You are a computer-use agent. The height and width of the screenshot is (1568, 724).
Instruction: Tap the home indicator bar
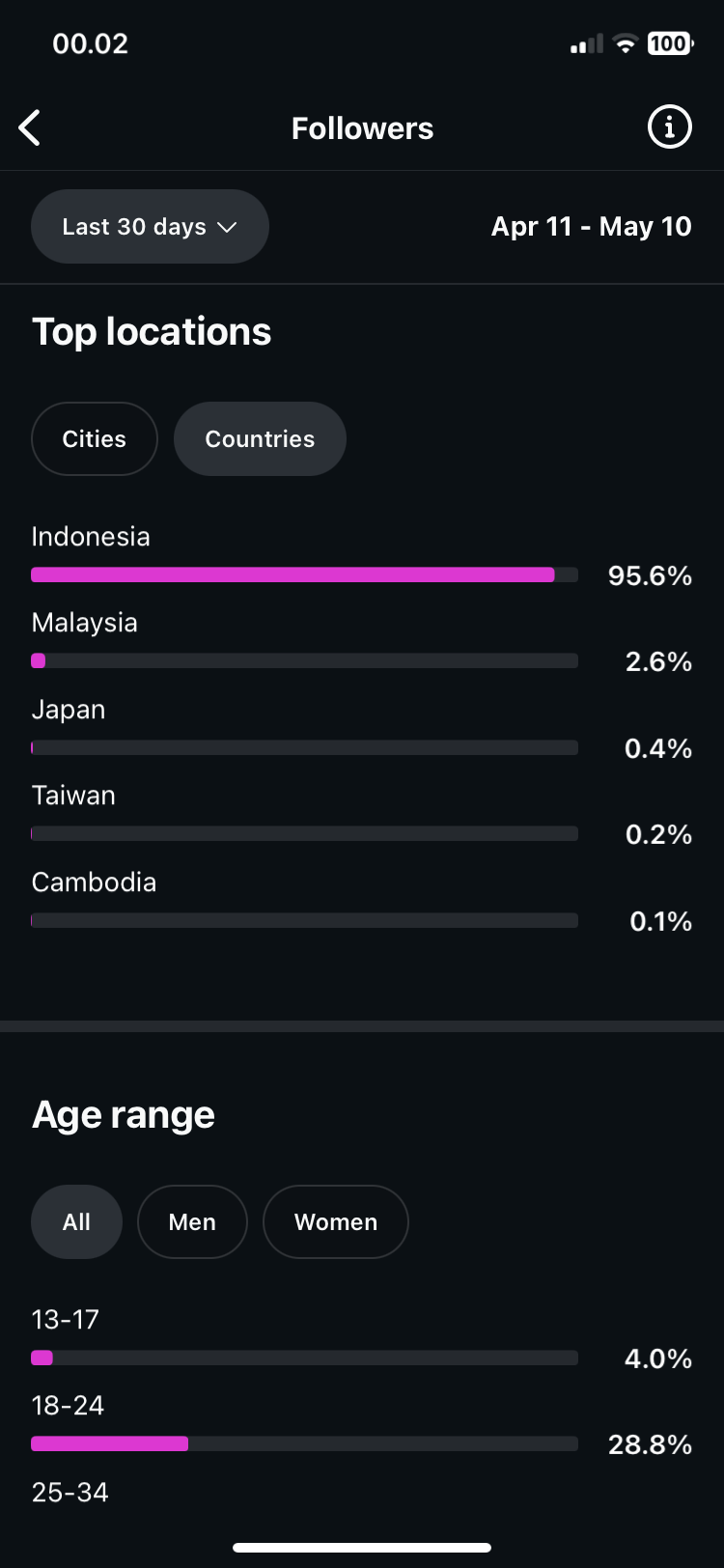(362, 1547)
